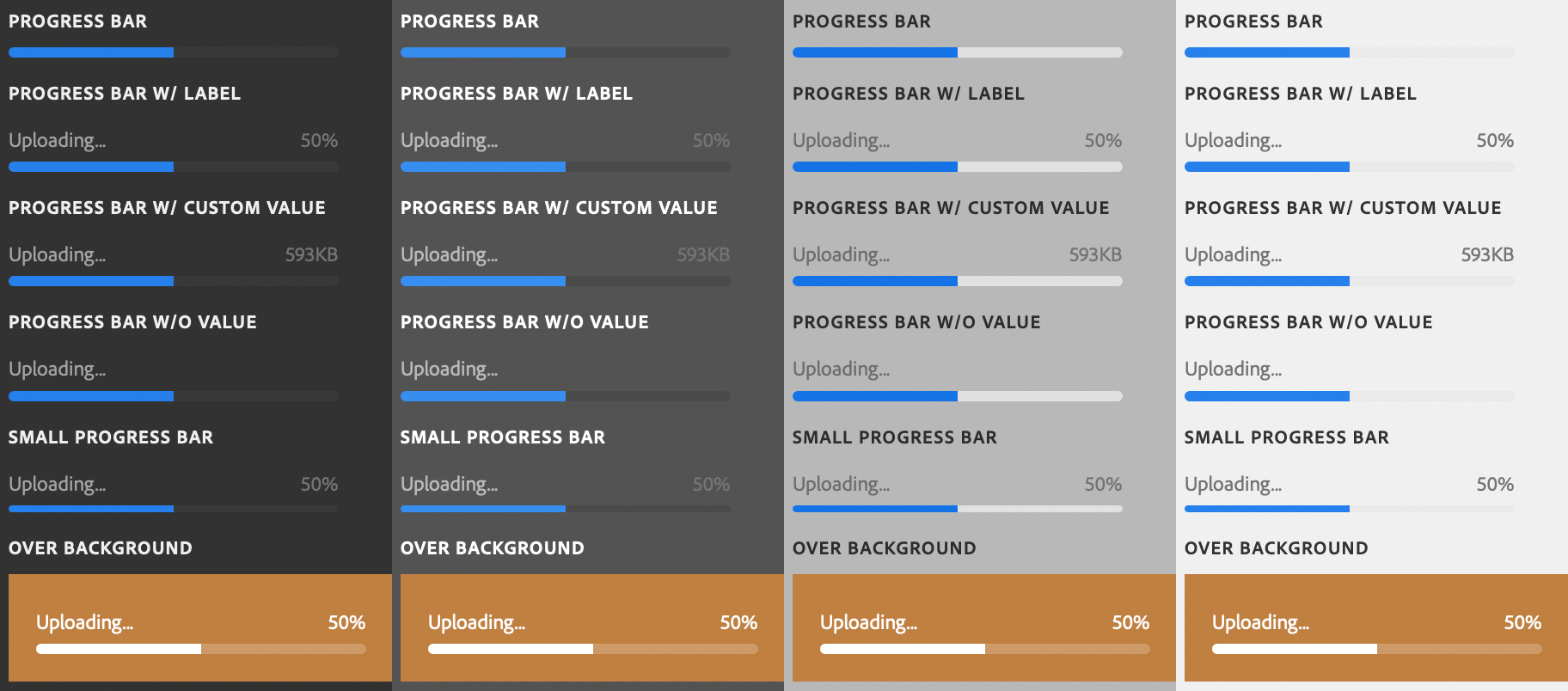The width and height of the screenshot is (1568, 691).
Task: Select the progress bar without value in lightest theme
Action: pyautogui.click(x=1350, y=396)
